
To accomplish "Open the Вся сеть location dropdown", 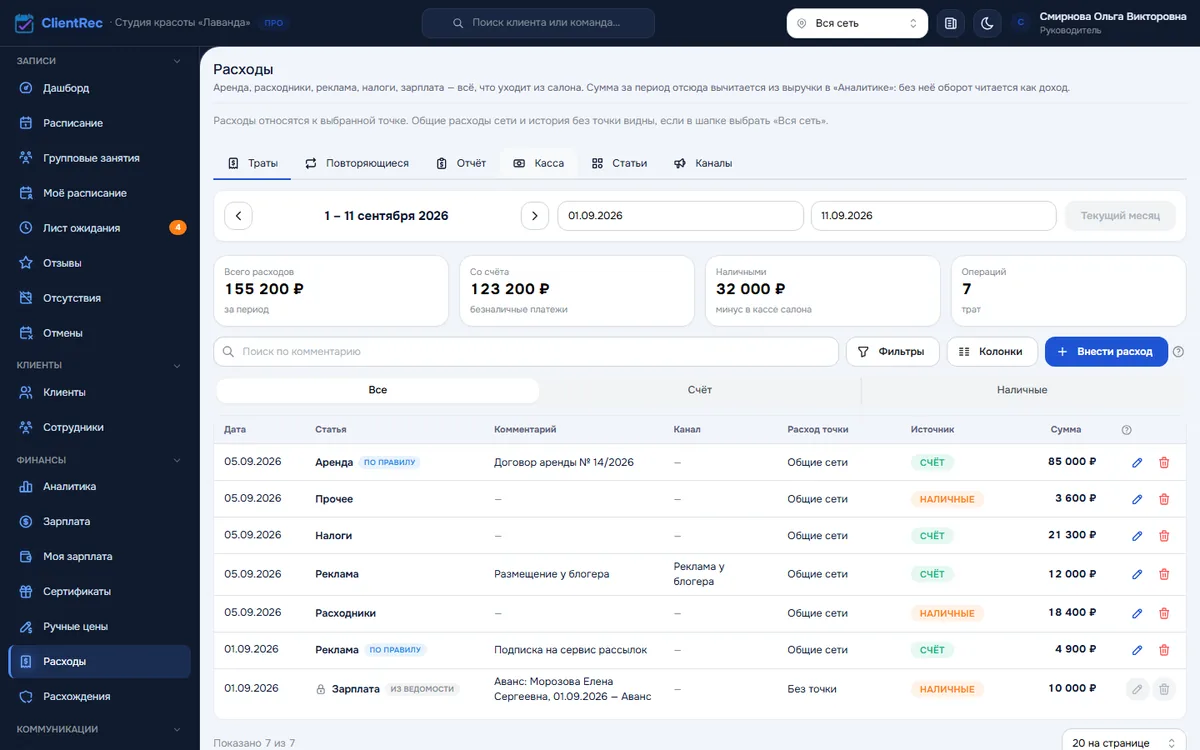I will 857,23.
